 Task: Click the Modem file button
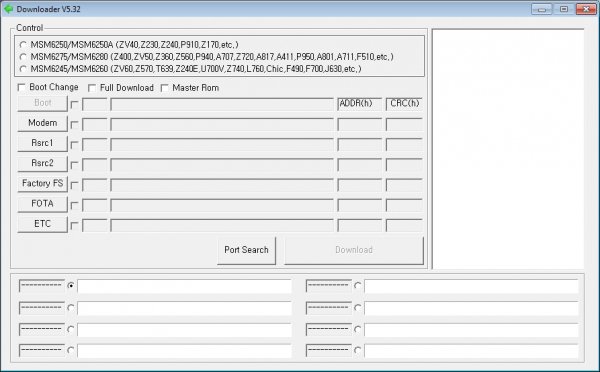pos(42,123)
